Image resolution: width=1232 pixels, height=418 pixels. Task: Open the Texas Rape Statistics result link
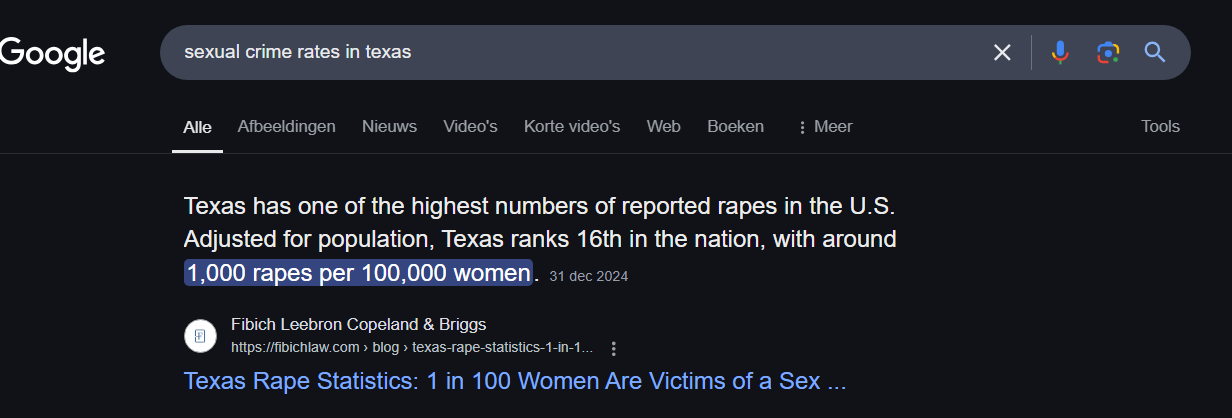[x=515, y=381]
